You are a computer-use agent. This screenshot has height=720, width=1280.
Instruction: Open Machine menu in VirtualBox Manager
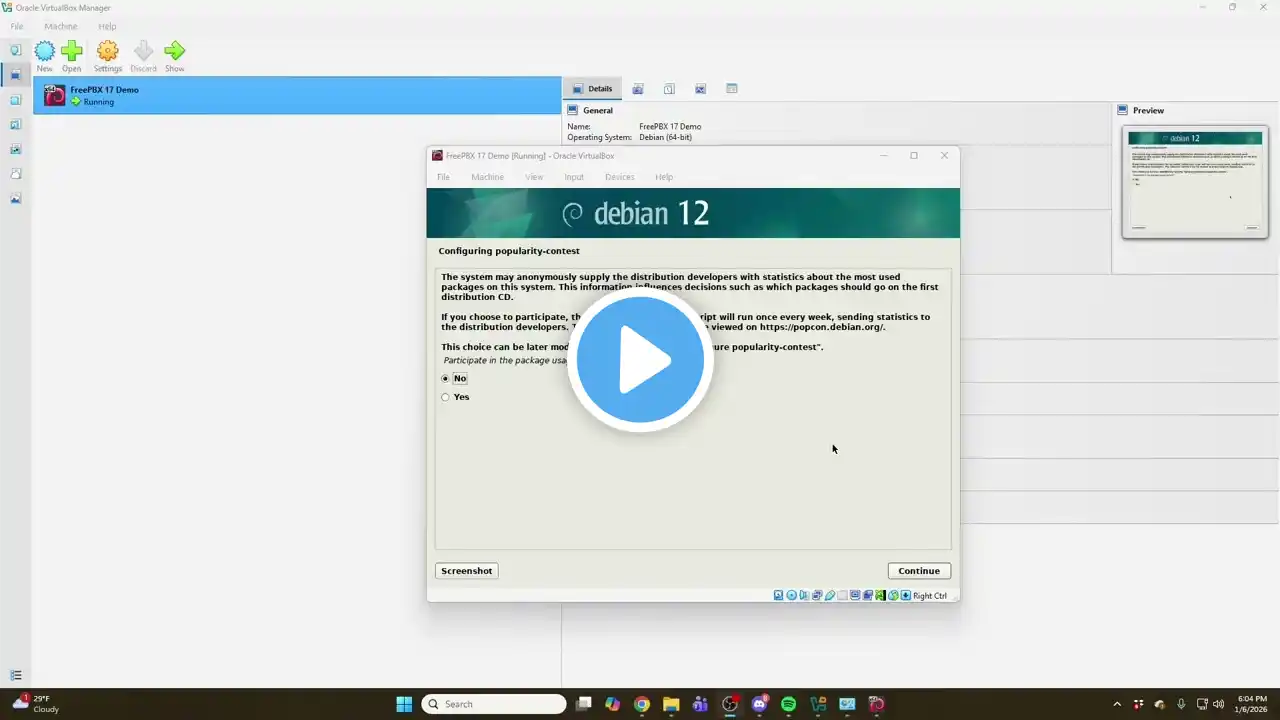point(61,27)
